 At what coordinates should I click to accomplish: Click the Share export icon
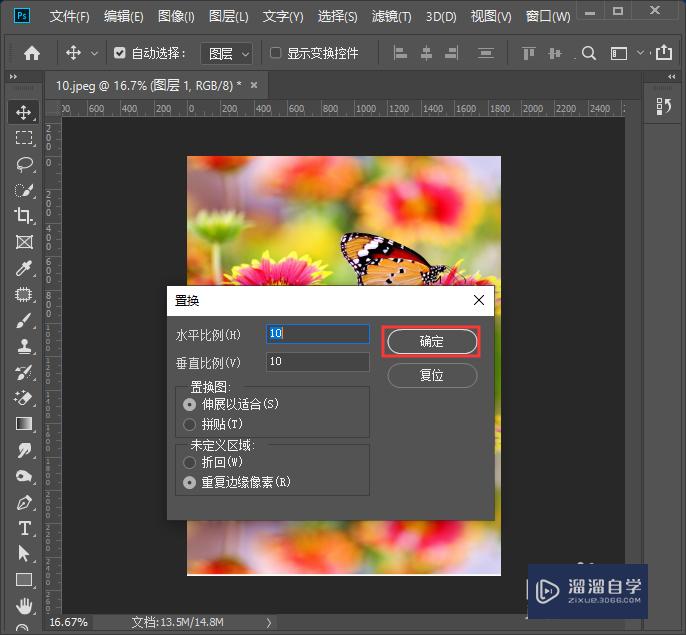point(664,53)
